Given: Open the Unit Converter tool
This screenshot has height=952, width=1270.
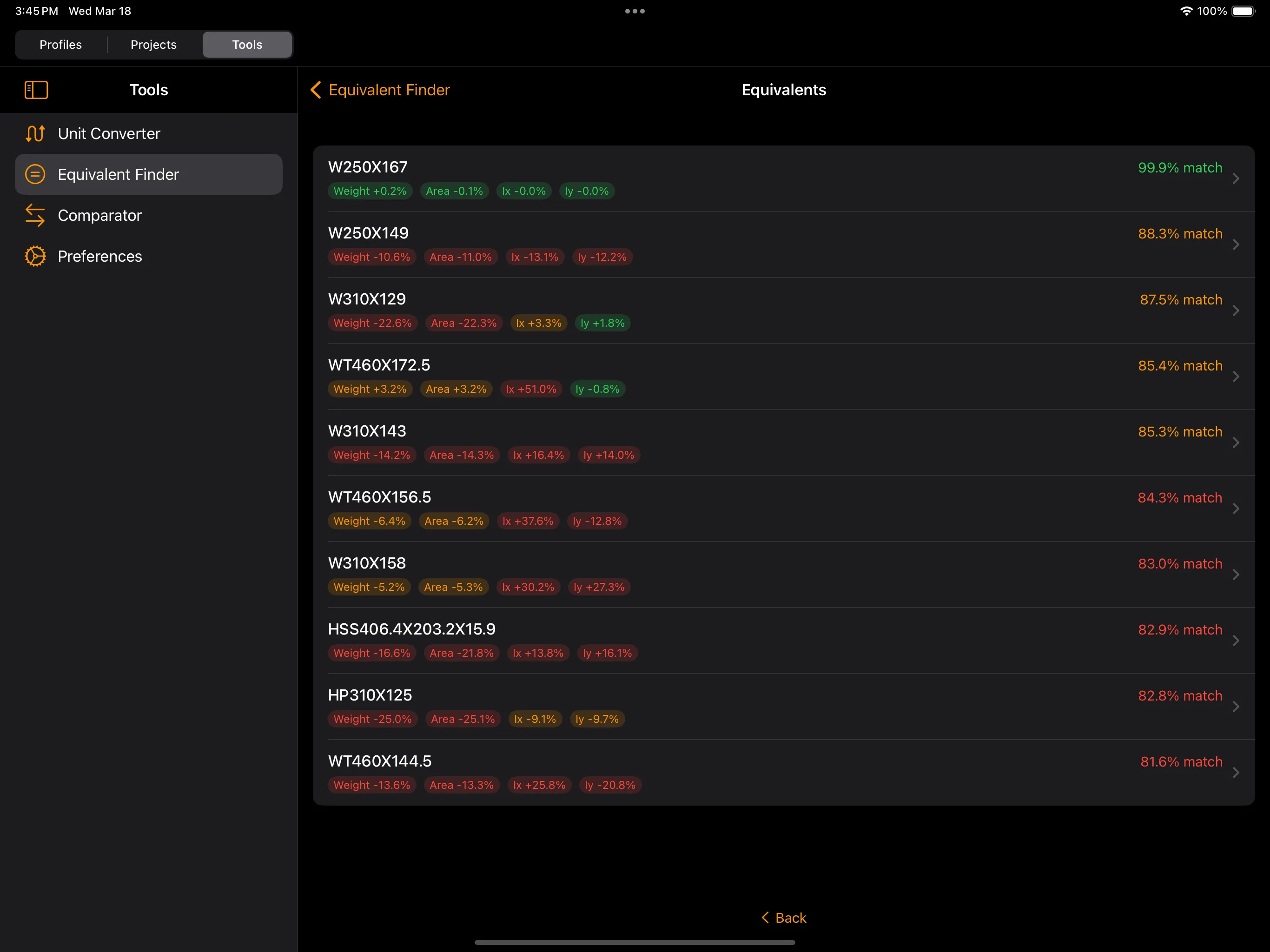Looking at the screenshot, I should [108, 133].
